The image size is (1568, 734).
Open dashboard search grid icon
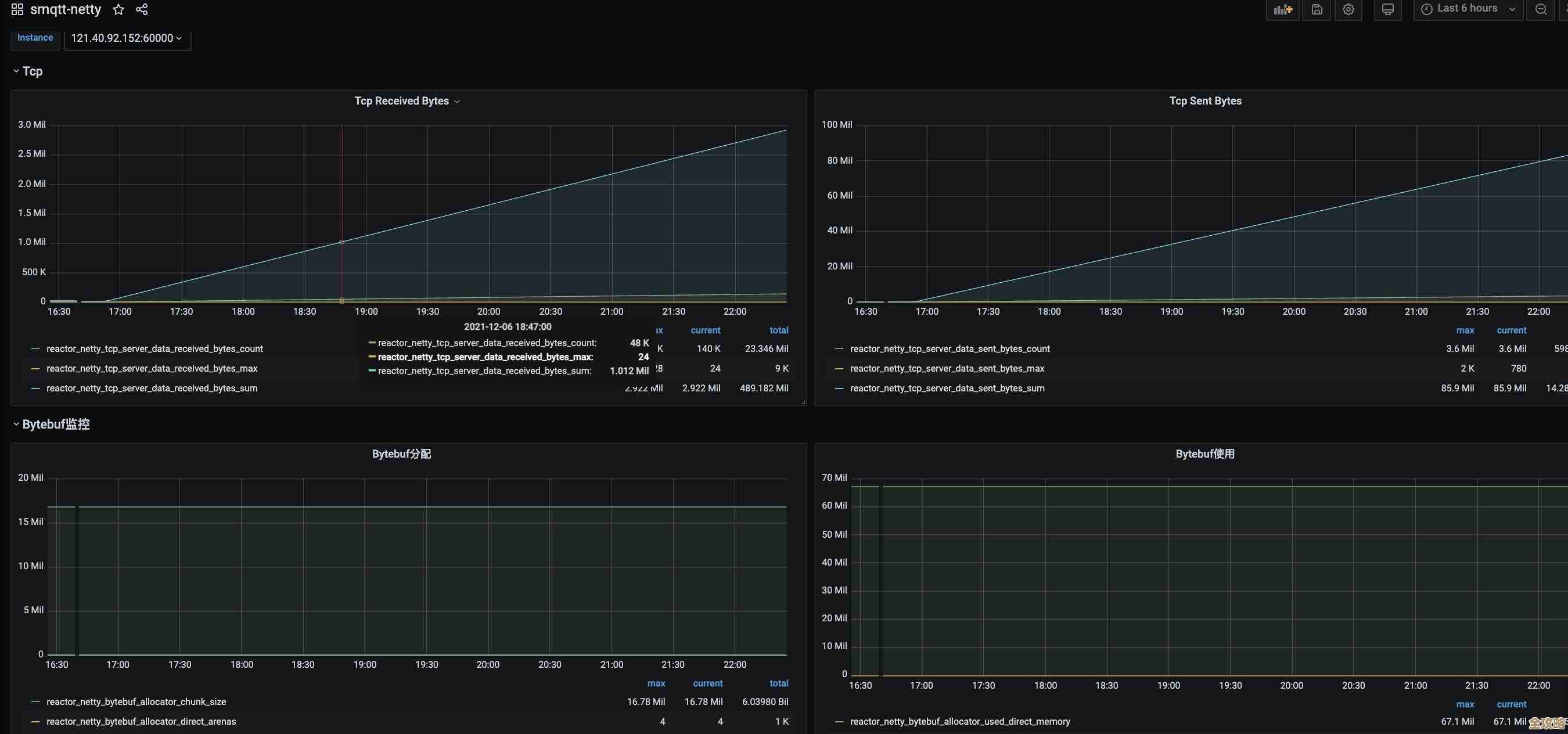point(17,9)
